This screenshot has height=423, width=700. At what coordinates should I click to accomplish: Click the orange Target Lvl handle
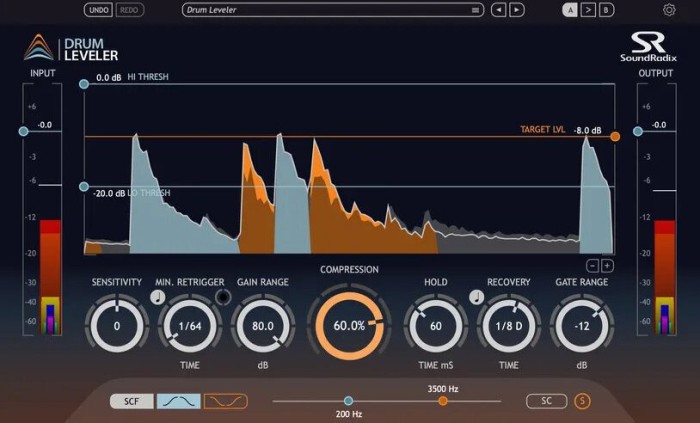615,137
